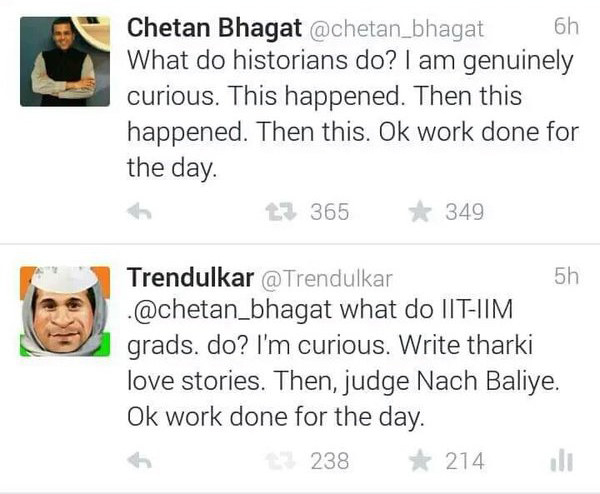Open the @Trendulkar handle
600x494 pixels.
(327, 279)
